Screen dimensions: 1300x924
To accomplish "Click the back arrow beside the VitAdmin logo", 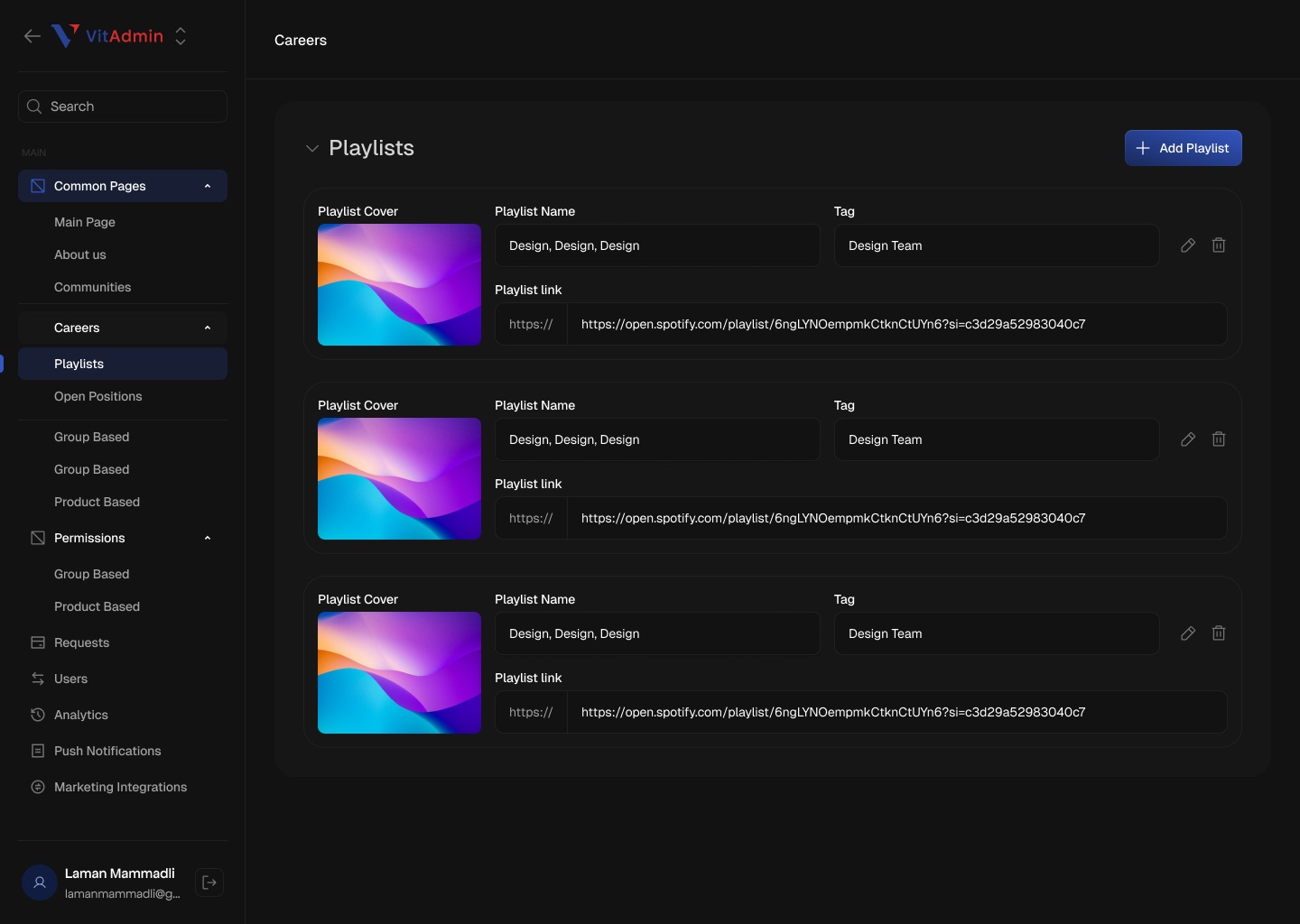I will click(32, 36).
